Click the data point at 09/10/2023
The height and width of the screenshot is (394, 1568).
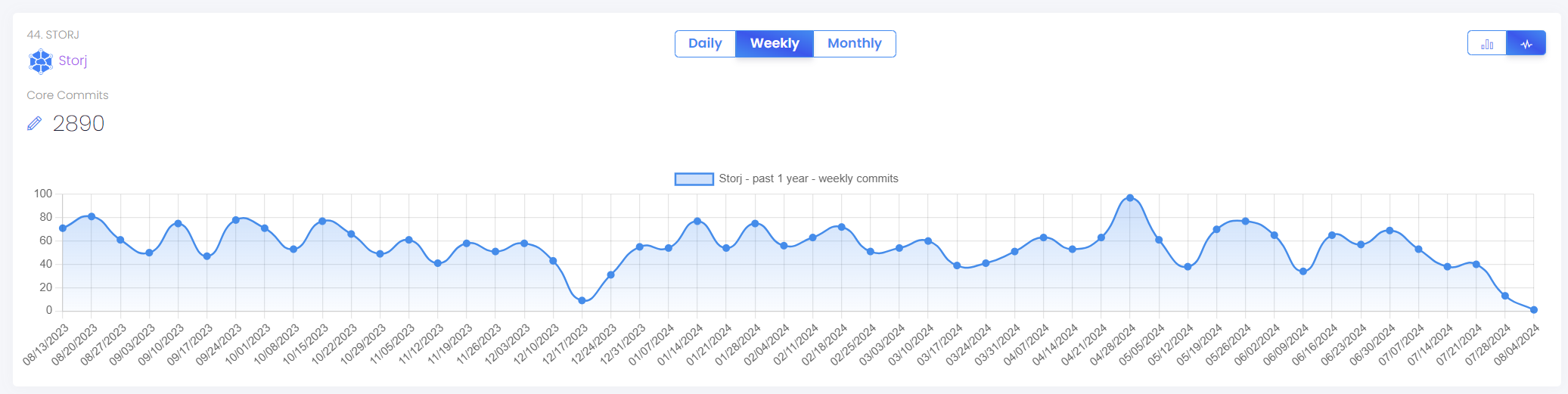pyautogui.click(x=179, y=224)
